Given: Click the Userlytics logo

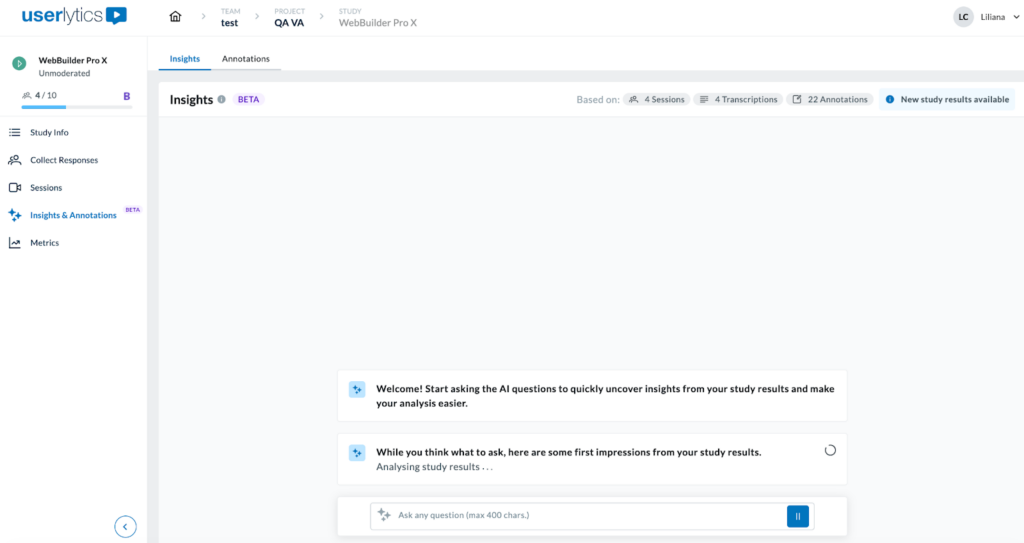Looking at the screenshot, I should pos(74,16).
